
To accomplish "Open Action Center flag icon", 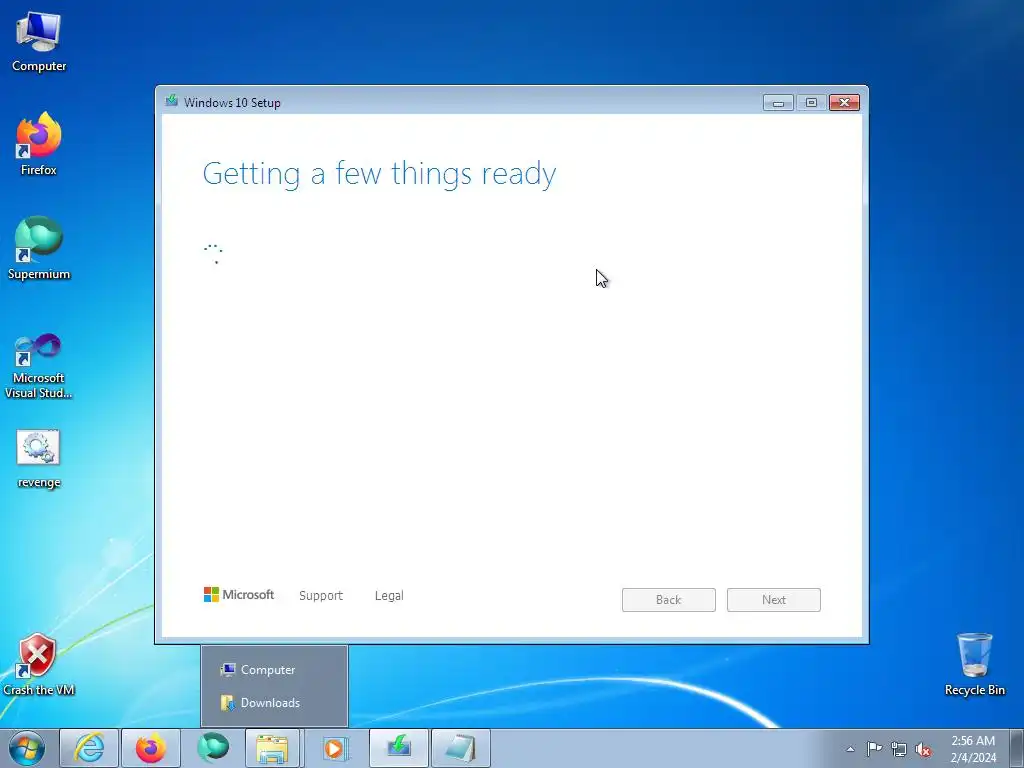I will point(874,749).
